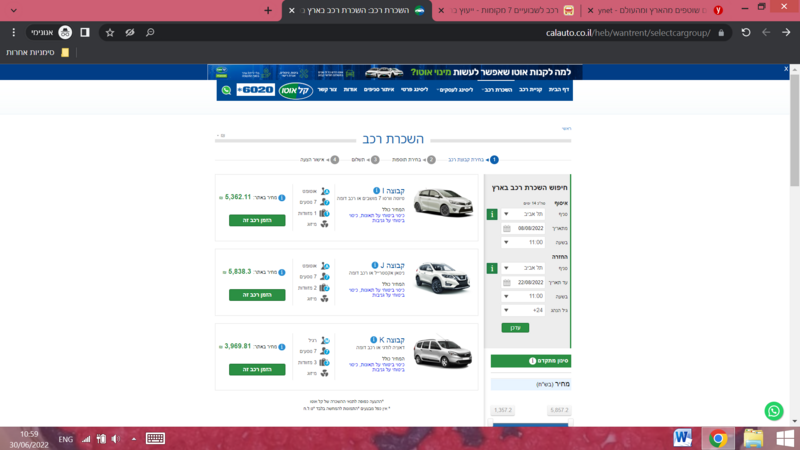Open calendar icon for 22/08/2022 date
Image resolution: width=800 pixels, height=450 pixels.
pyautogui.click(x=507, y=282)
